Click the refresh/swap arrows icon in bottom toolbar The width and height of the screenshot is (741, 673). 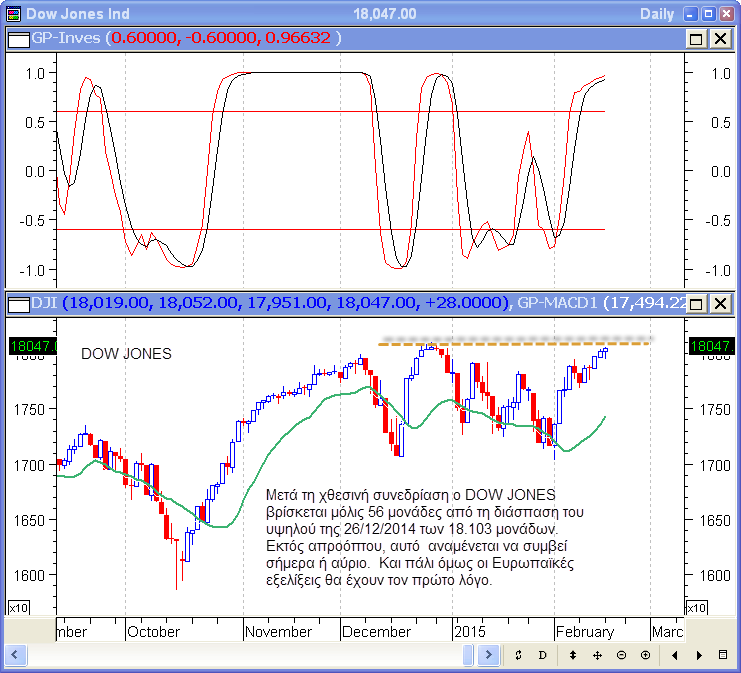(518, 655)
